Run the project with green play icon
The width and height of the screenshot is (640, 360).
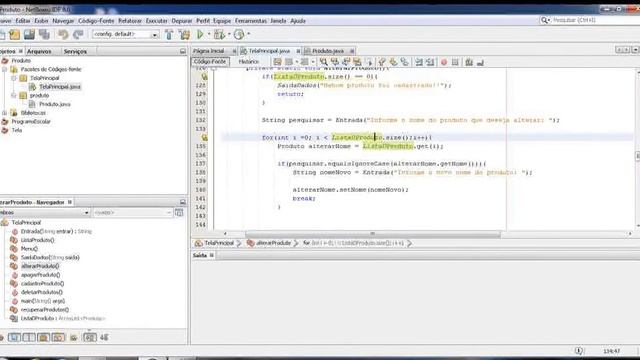pos(200,35)
